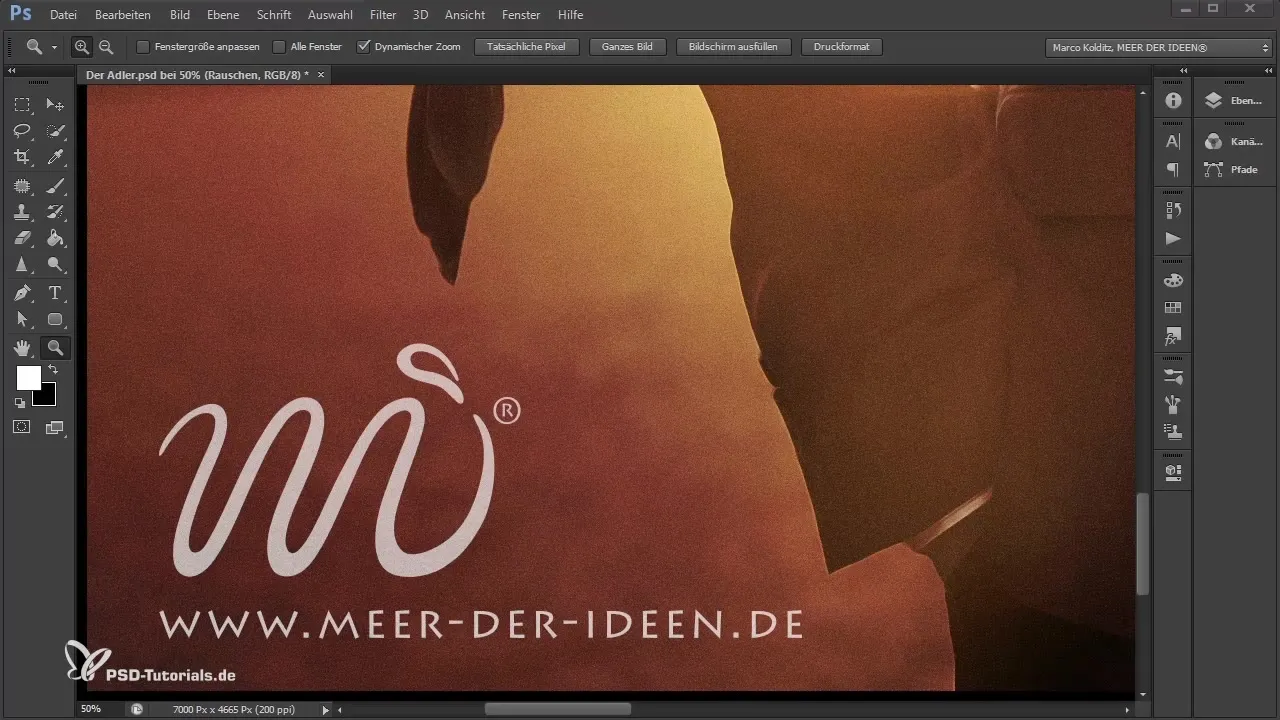This screenshot has height=720, width=1280.
Task: Open the Ansicht menu
Action: [x=464, y=15]
